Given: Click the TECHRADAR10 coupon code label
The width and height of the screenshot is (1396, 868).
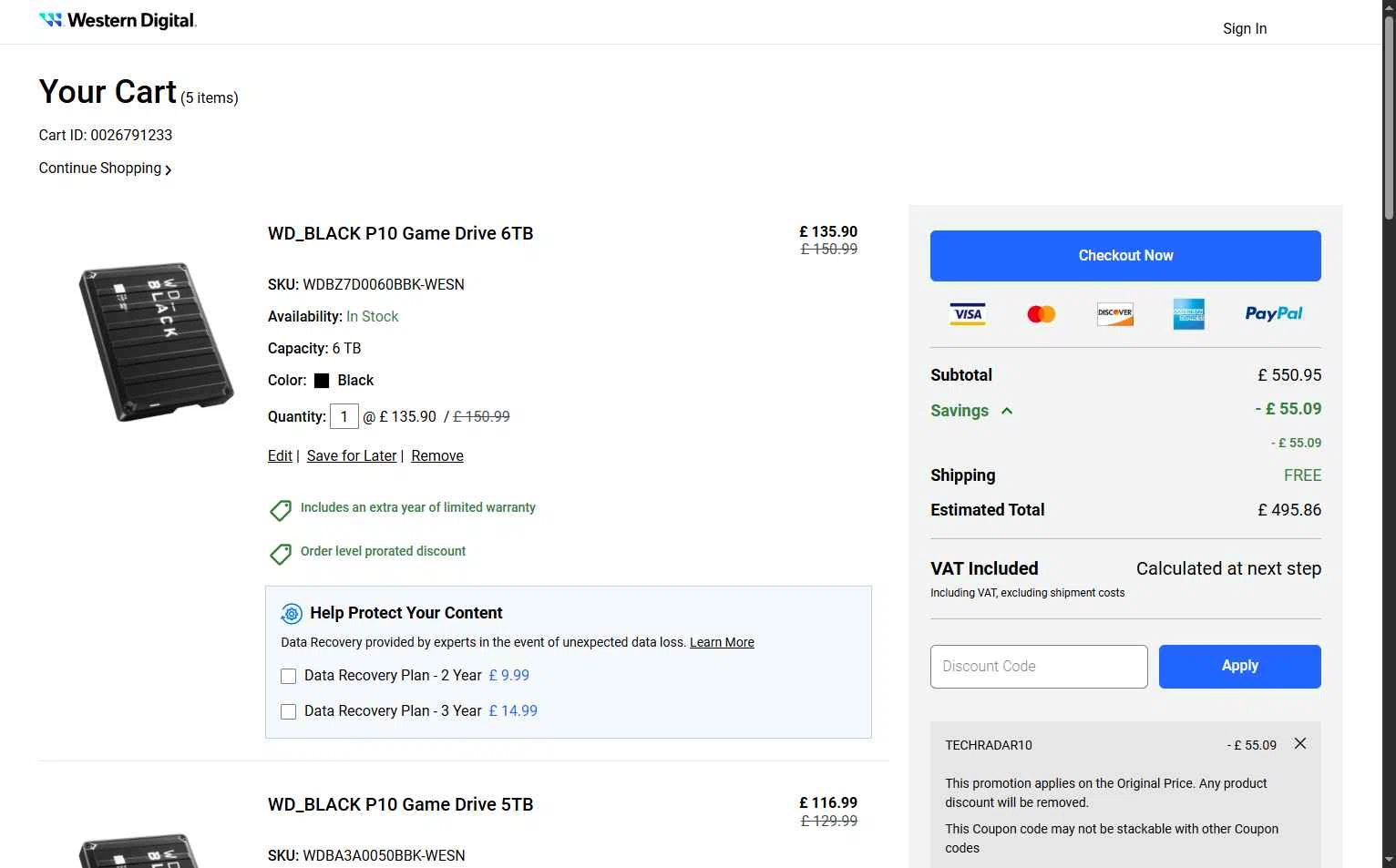Looking at the screenshot, I should pyautogui.click(x=989, y=745).
